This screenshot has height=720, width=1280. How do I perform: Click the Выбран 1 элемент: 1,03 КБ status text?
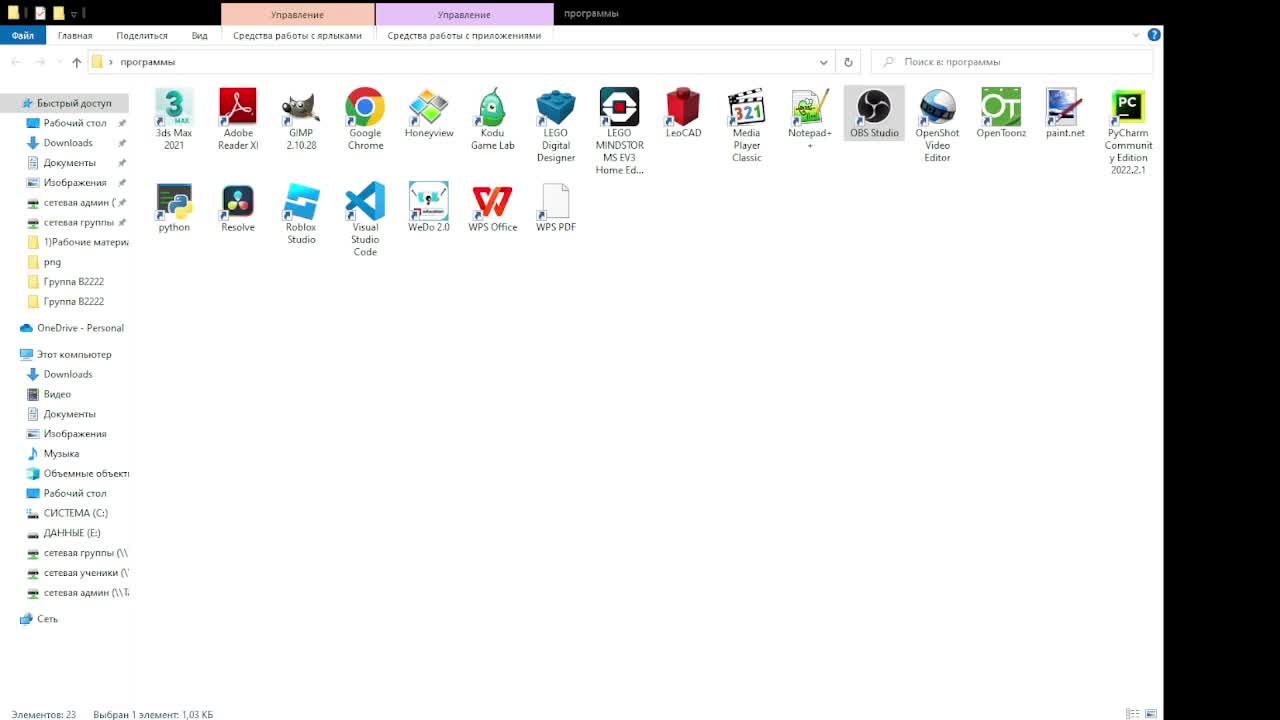click(153, 715)
